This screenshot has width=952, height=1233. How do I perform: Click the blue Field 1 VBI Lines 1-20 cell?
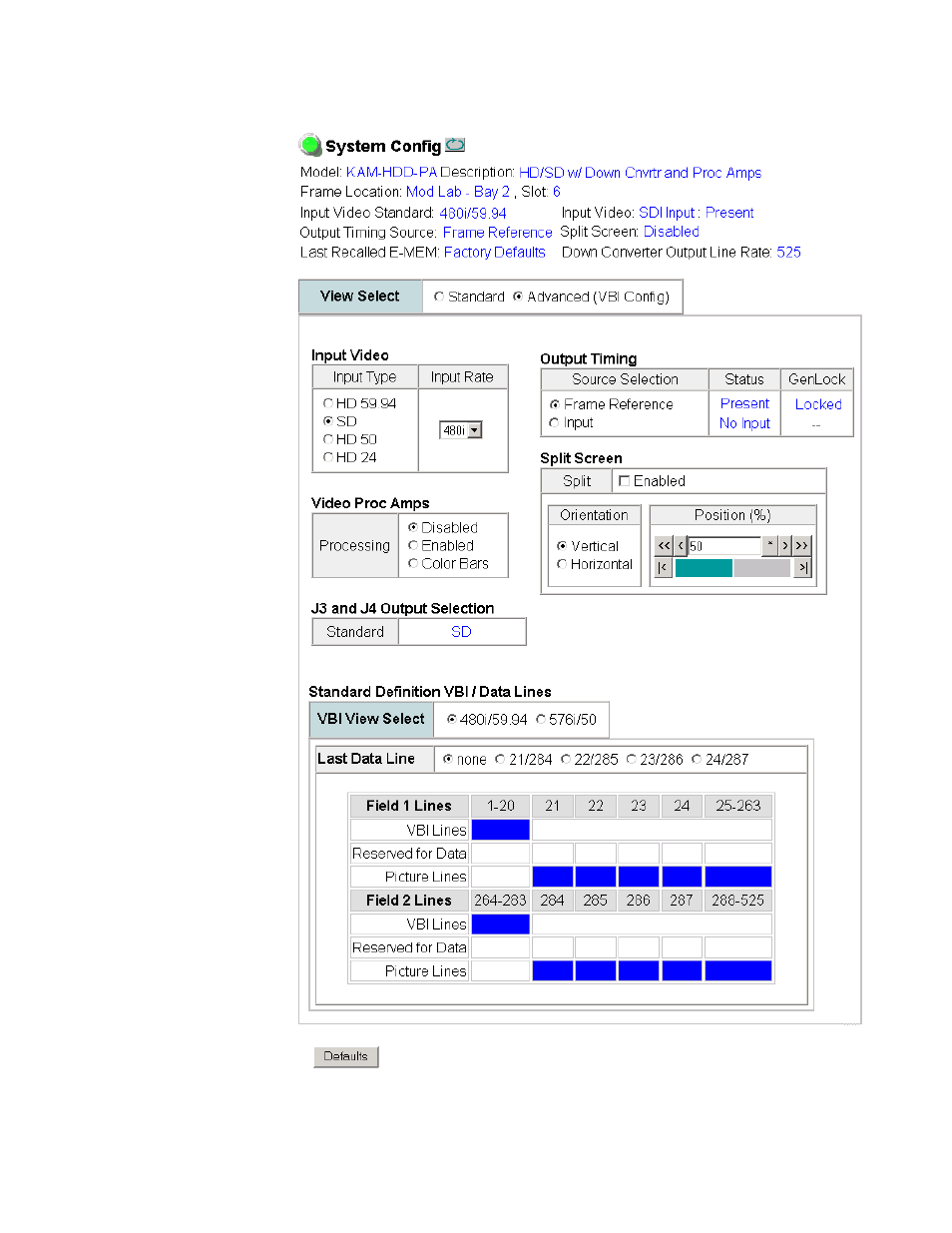click(x=500, y=830)
